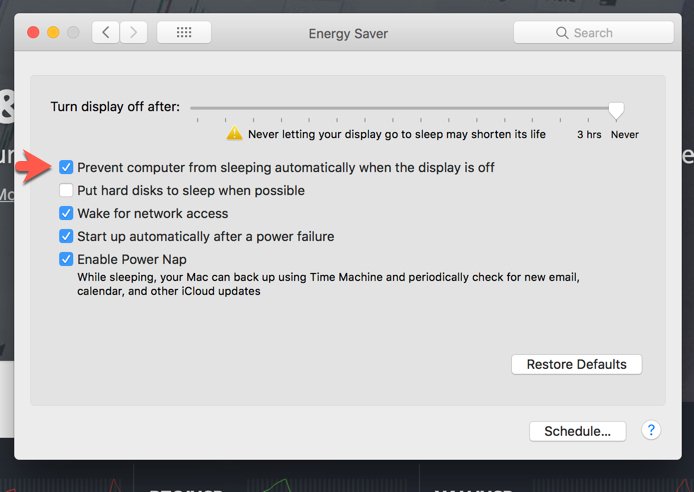The image size is (694, 492).
Task: Disable Wake for network access
Action: pyautogui.click(x=66, y=213)
